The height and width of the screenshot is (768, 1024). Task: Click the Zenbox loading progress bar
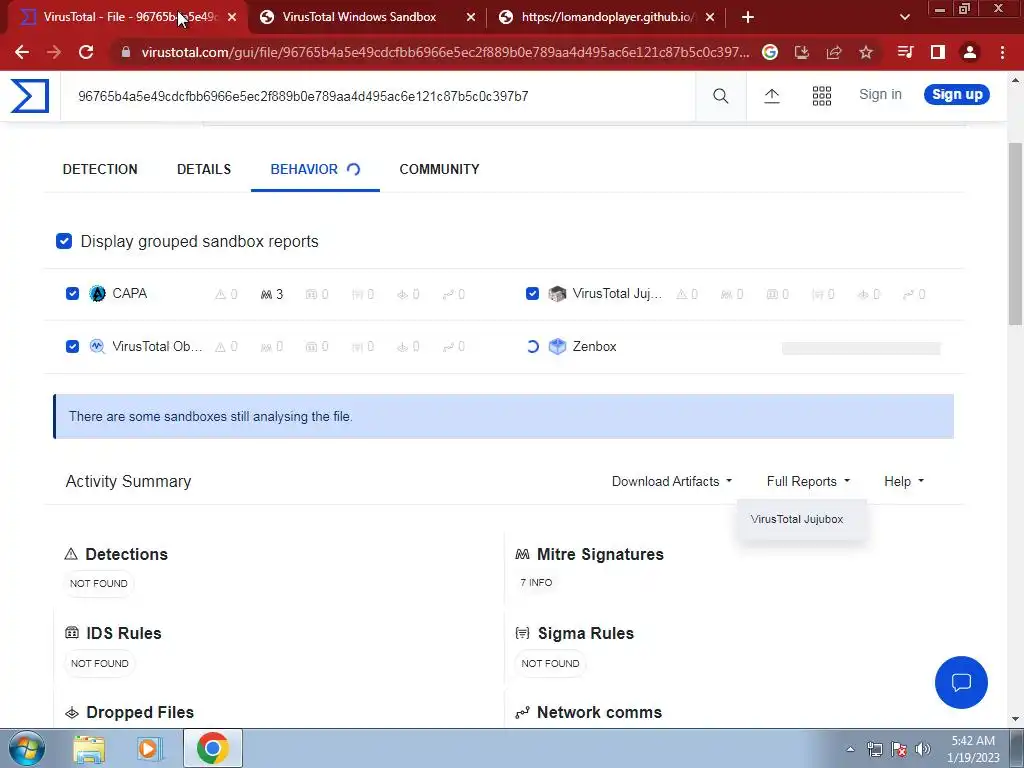[861, 348]
